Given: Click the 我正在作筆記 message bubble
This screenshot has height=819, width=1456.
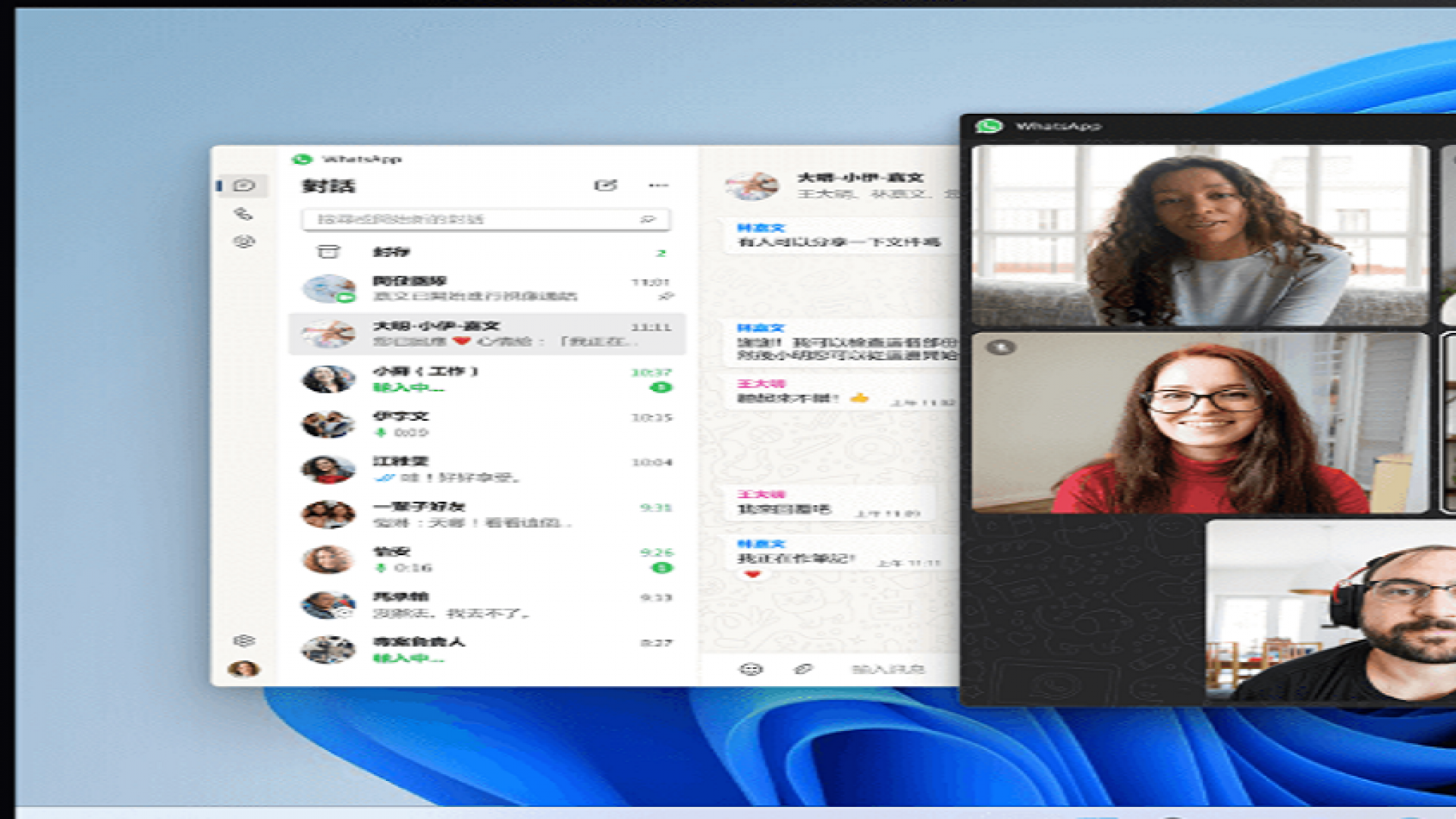Looking at the screenshot, I should pyautogui.click(x=837, y=554).
